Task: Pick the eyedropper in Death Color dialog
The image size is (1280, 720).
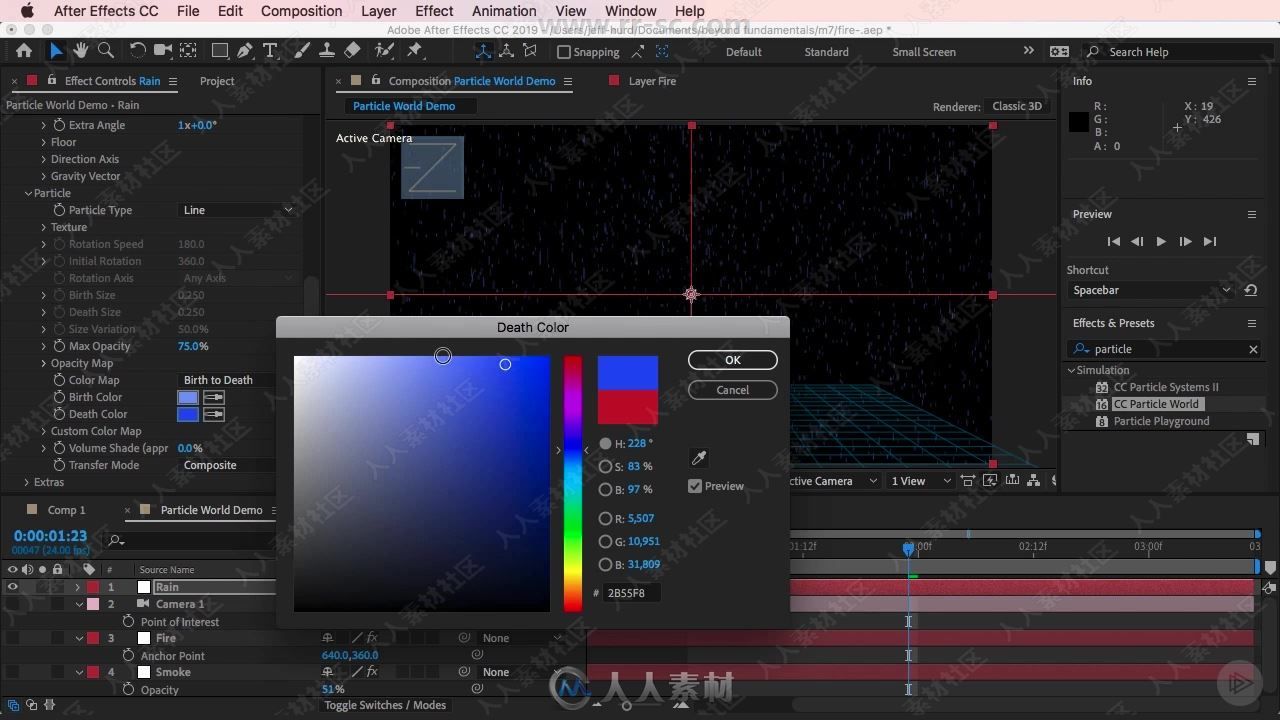Action: pos(699,458)
